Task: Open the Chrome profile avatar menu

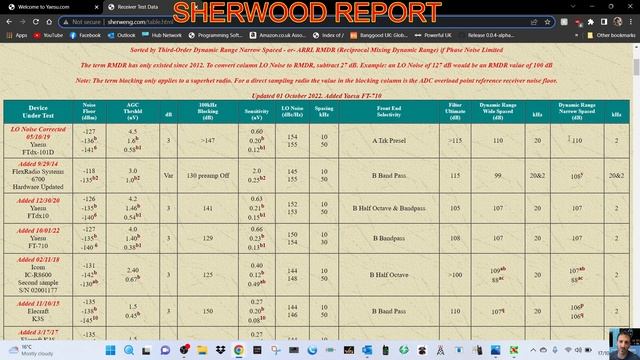Action: 618,22
